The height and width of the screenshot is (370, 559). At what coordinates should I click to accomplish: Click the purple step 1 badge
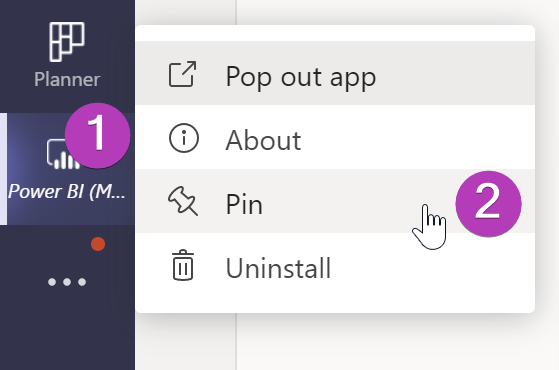coord(97,136)
